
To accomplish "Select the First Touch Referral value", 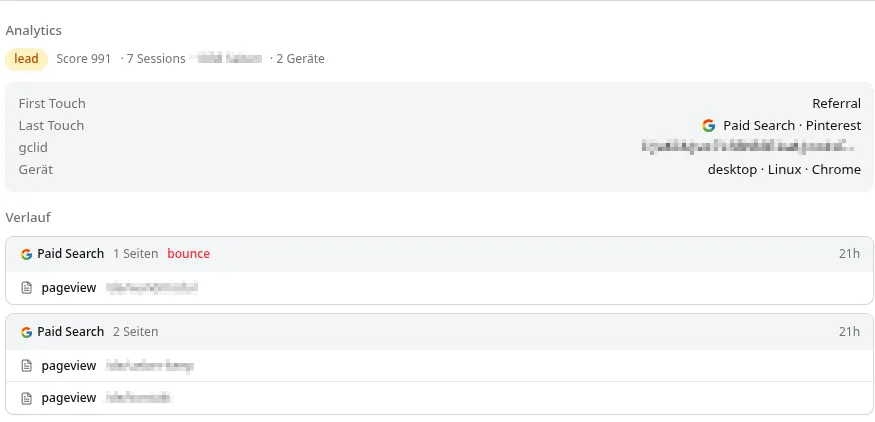I will pos(836,103).
